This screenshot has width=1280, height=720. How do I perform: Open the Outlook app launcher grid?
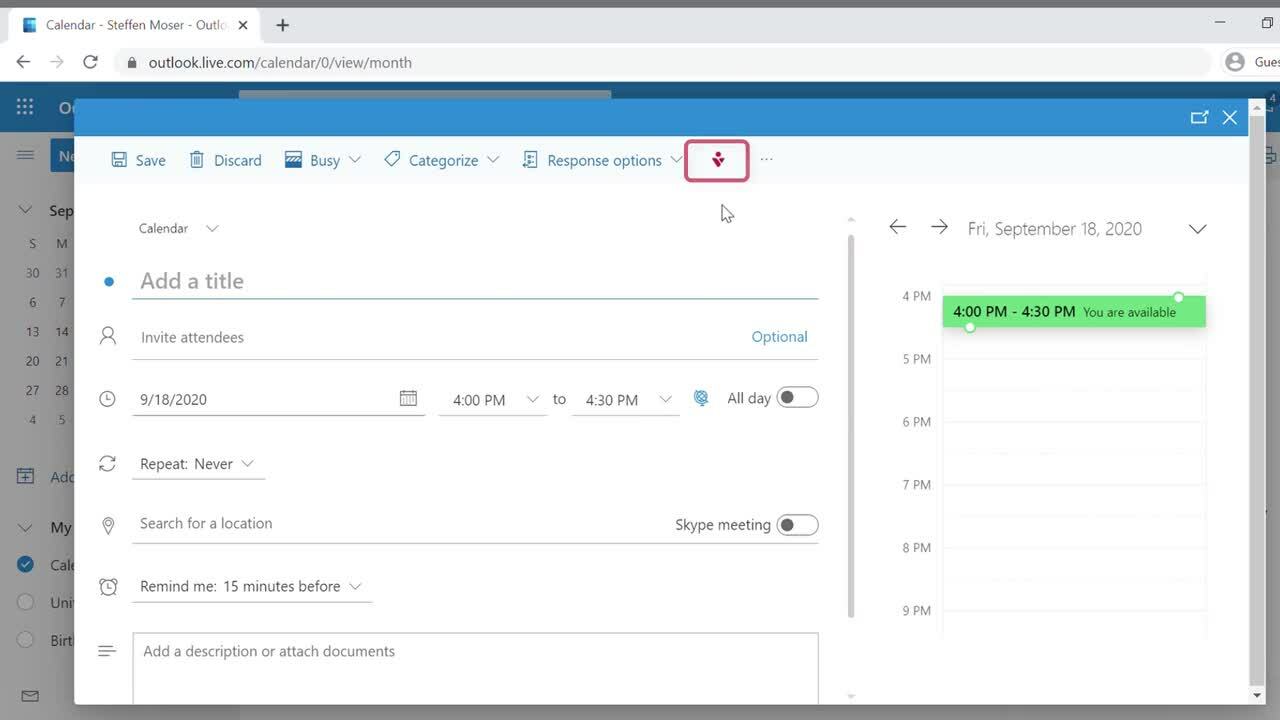pyautogui.click(x=25, y=107)
